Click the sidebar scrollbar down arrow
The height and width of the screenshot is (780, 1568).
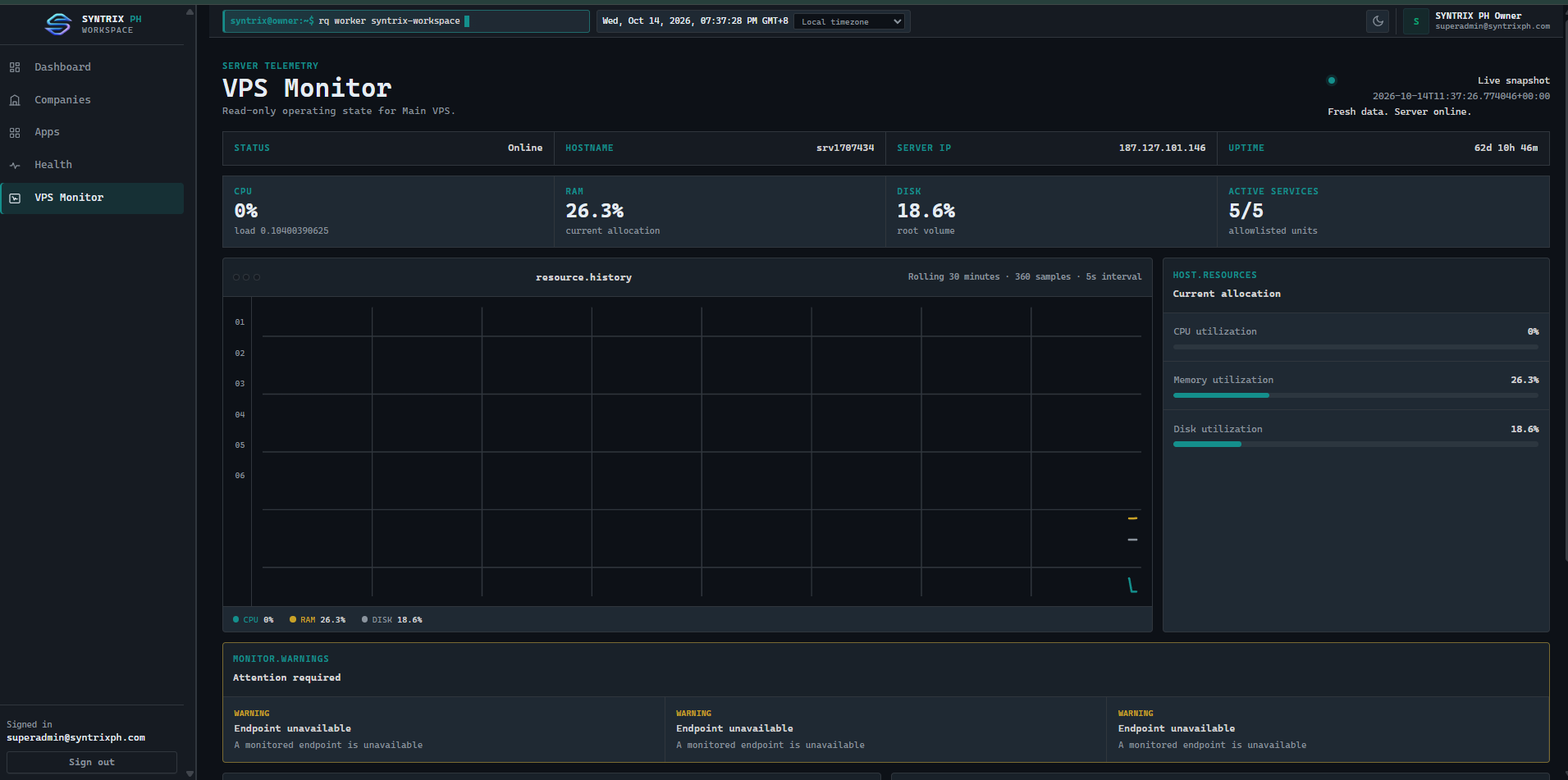[x=190, y=773]
